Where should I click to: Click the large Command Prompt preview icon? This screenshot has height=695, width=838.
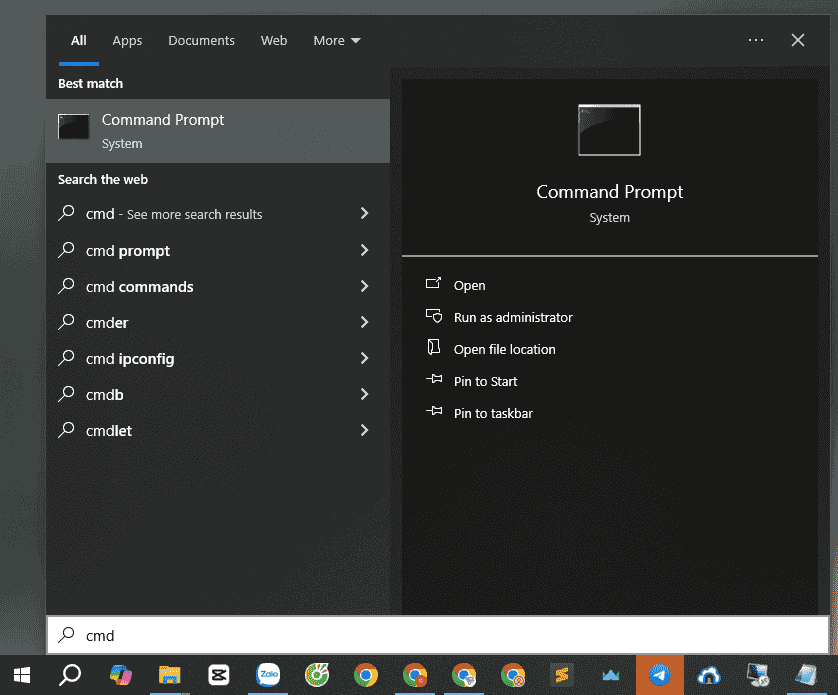tap(609, 130)
